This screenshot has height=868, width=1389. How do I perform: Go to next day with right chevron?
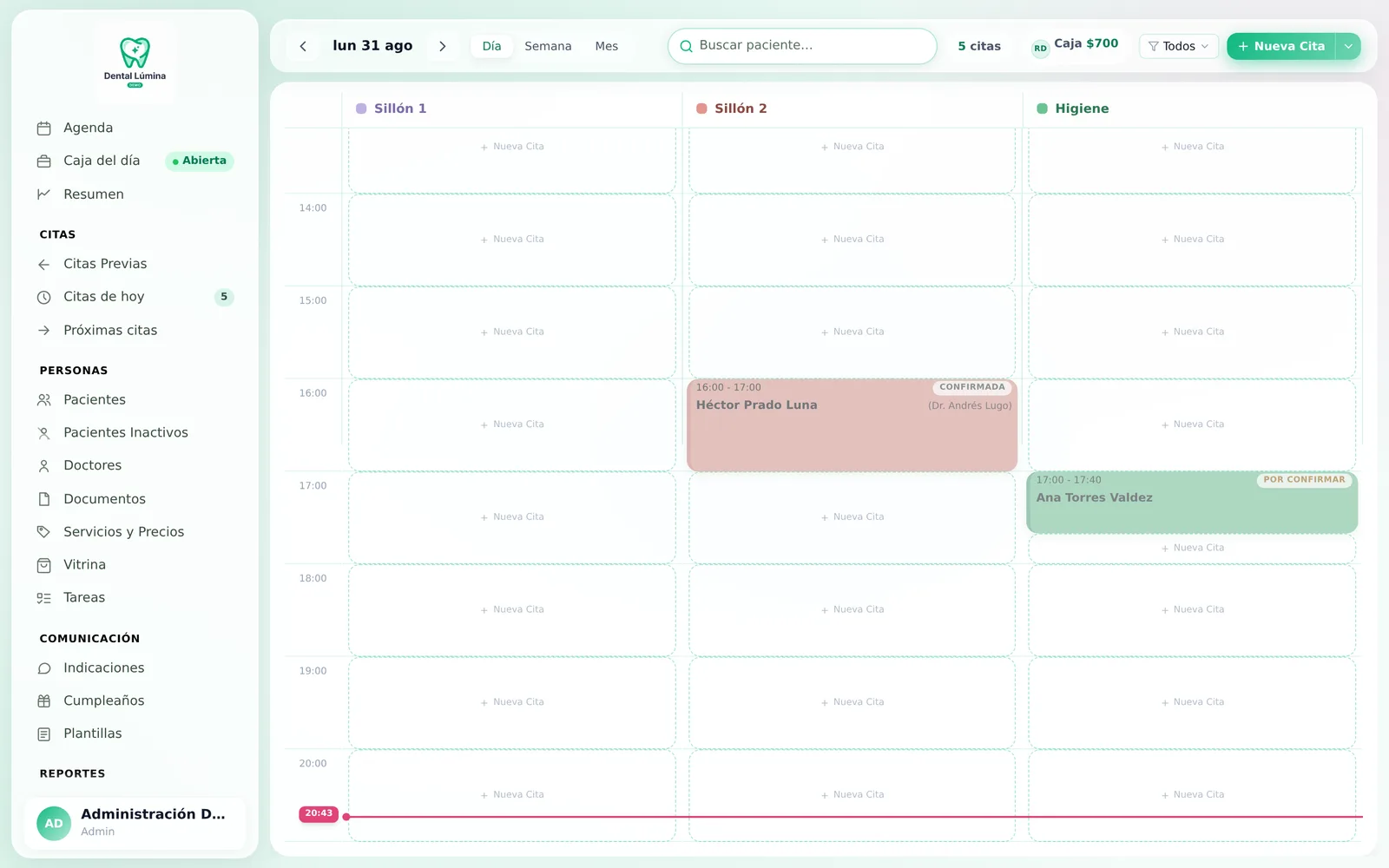pyautogui.click(x=443, y=46)
